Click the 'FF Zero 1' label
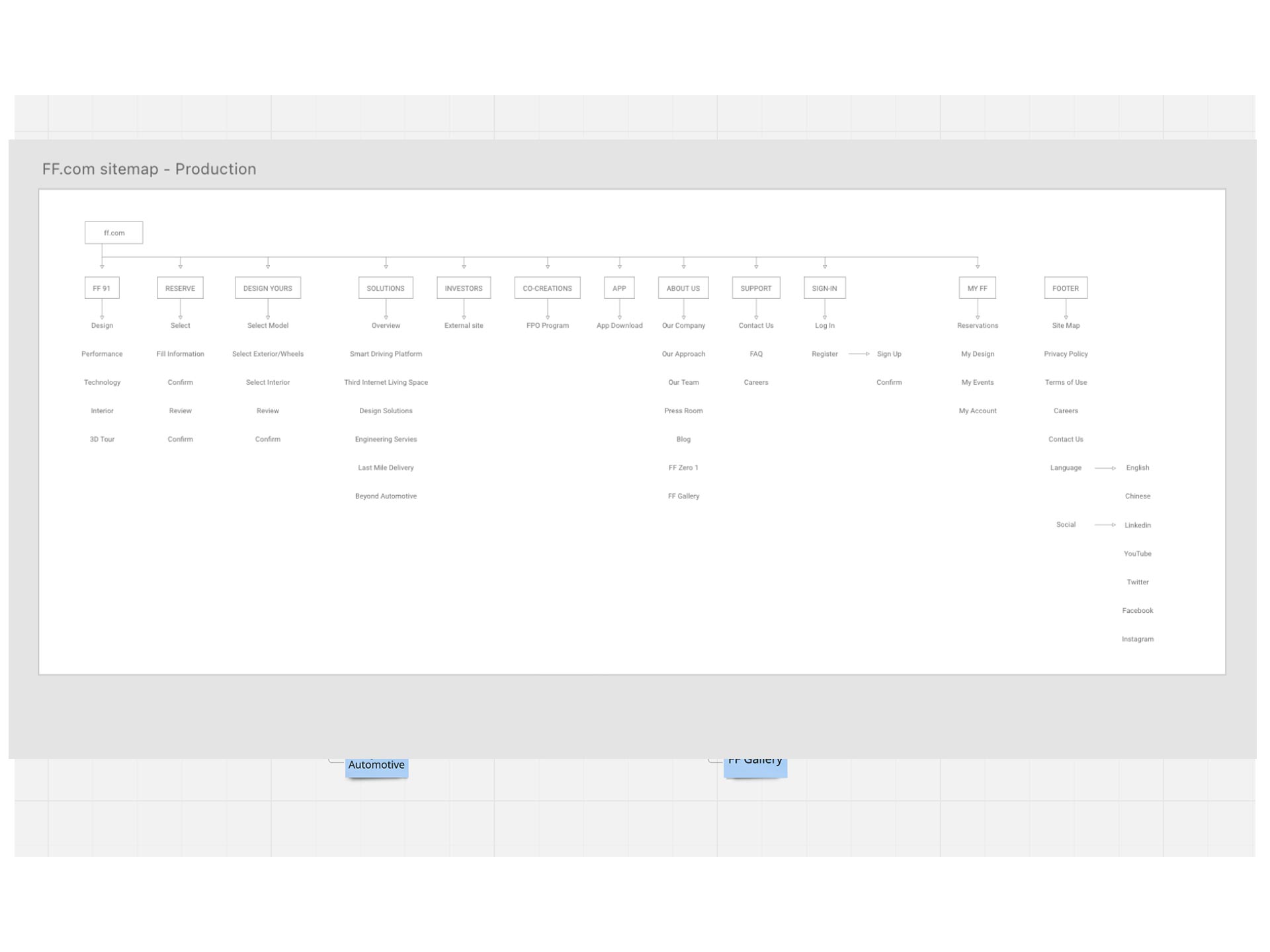The image size is (1270, 952). point(683,467)
